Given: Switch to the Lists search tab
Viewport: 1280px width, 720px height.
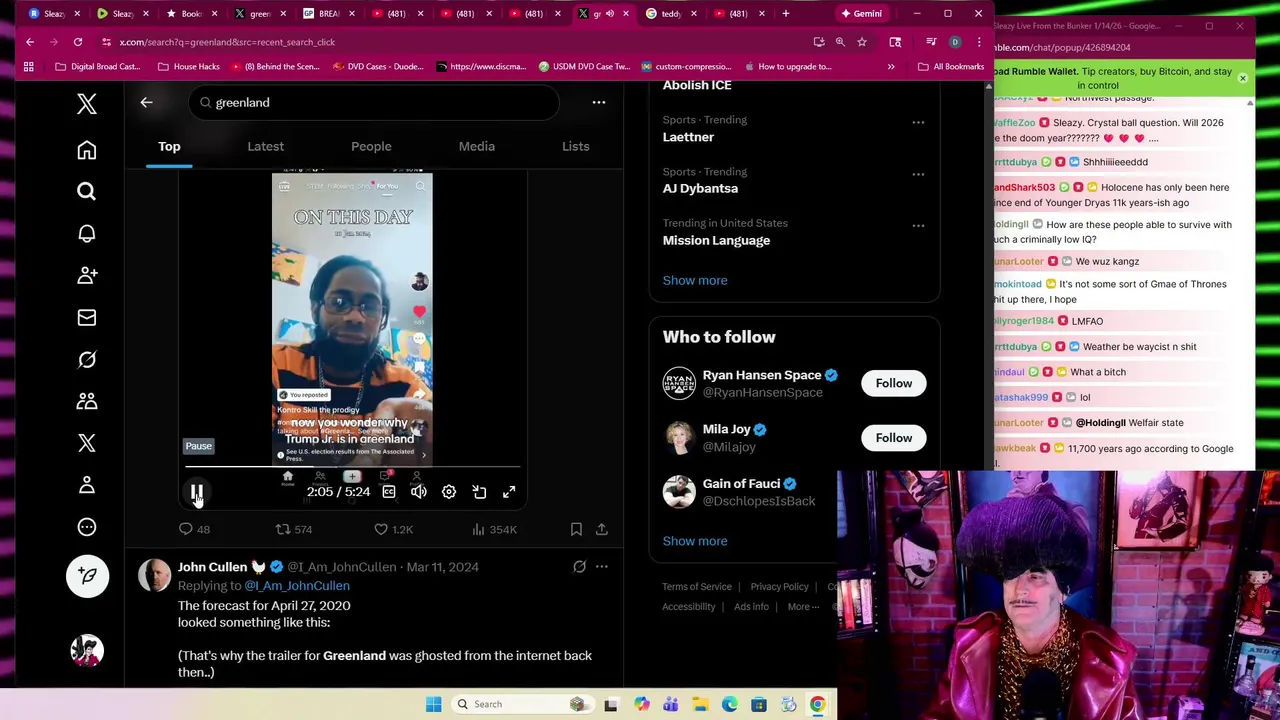Looking at the screenshot, I should point(575,146).
